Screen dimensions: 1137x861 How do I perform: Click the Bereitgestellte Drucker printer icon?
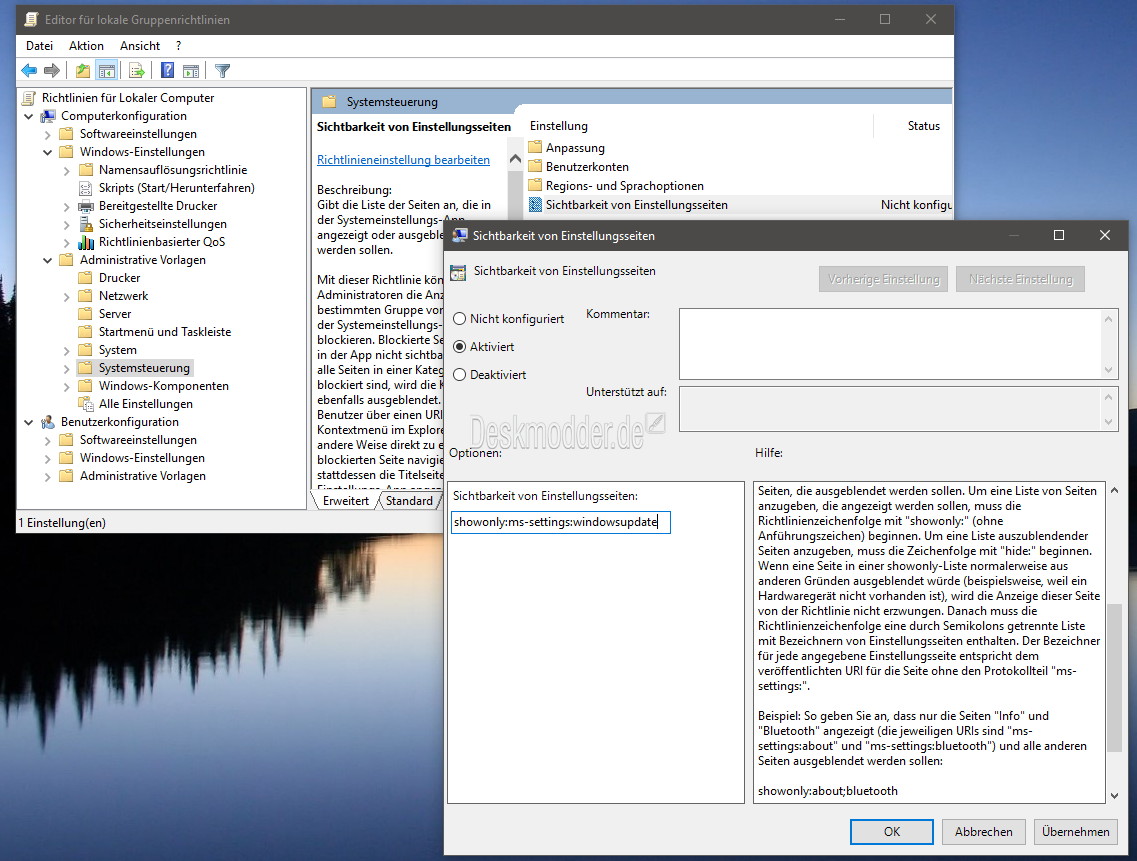coord(86,205)
